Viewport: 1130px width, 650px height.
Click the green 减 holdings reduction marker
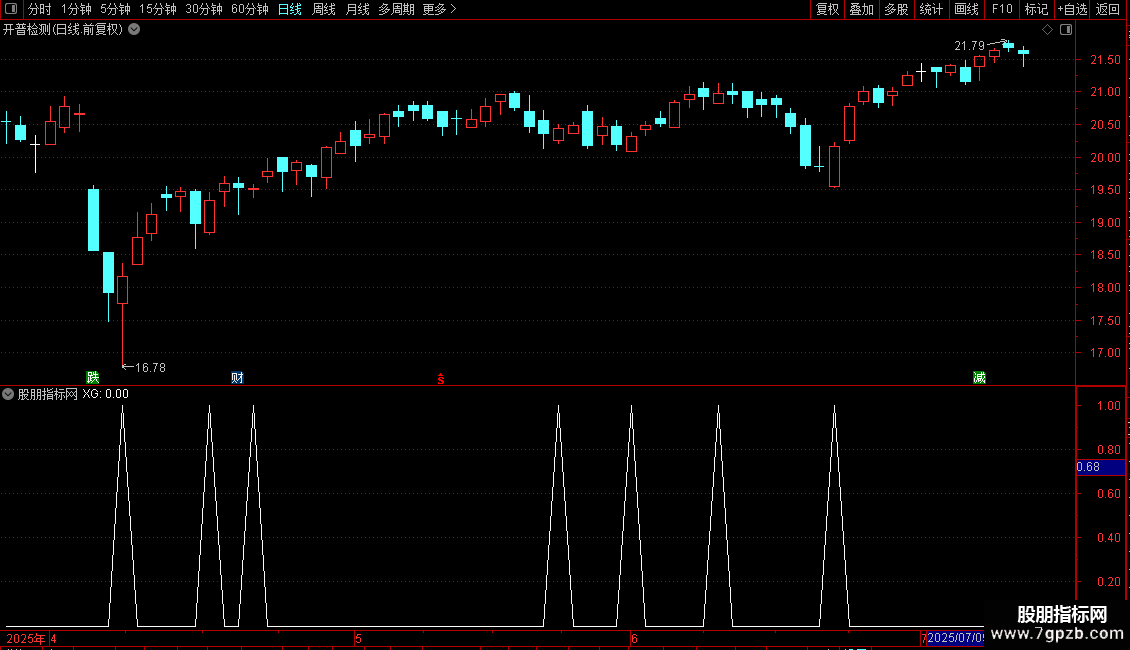(x=979, y=377)
